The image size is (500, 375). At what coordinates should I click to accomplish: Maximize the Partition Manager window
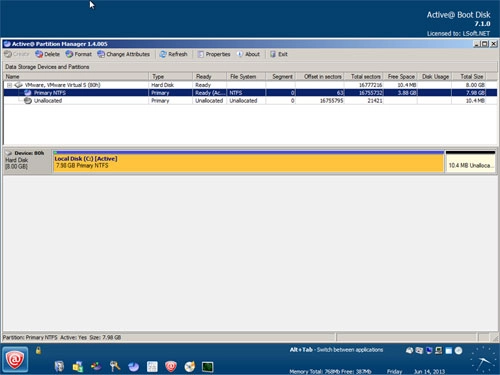click(485, 44)
